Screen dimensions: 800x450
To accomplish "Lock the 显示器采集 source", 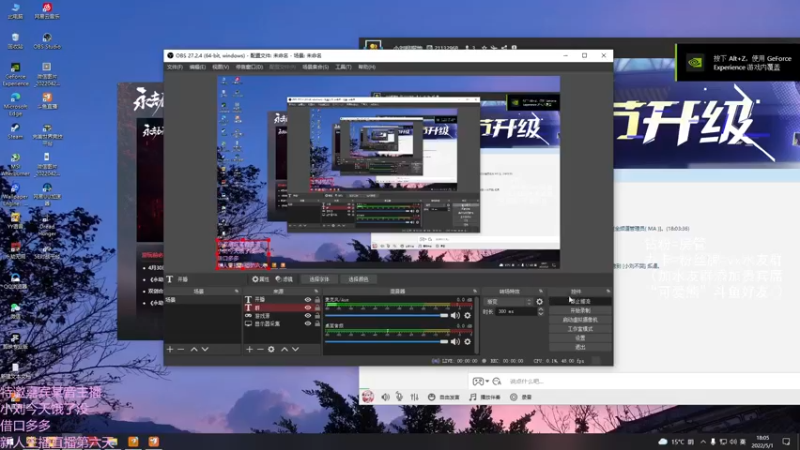I will click(317, 323).
